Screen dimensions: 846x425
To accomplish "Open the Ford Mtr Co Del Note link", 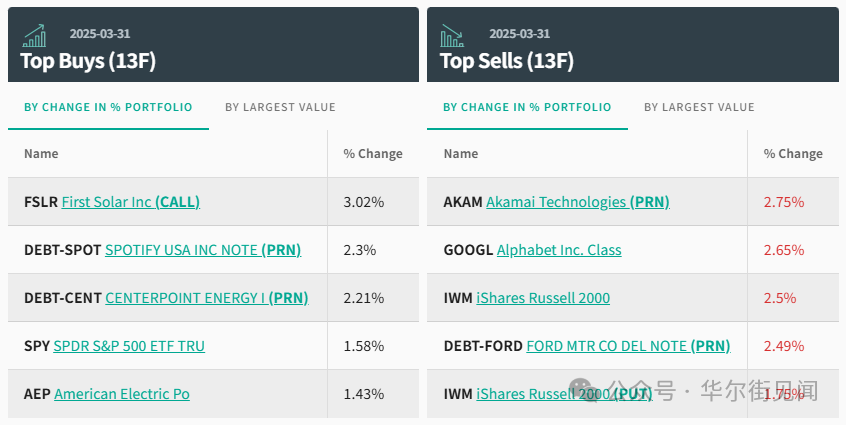I will [628, 346].
